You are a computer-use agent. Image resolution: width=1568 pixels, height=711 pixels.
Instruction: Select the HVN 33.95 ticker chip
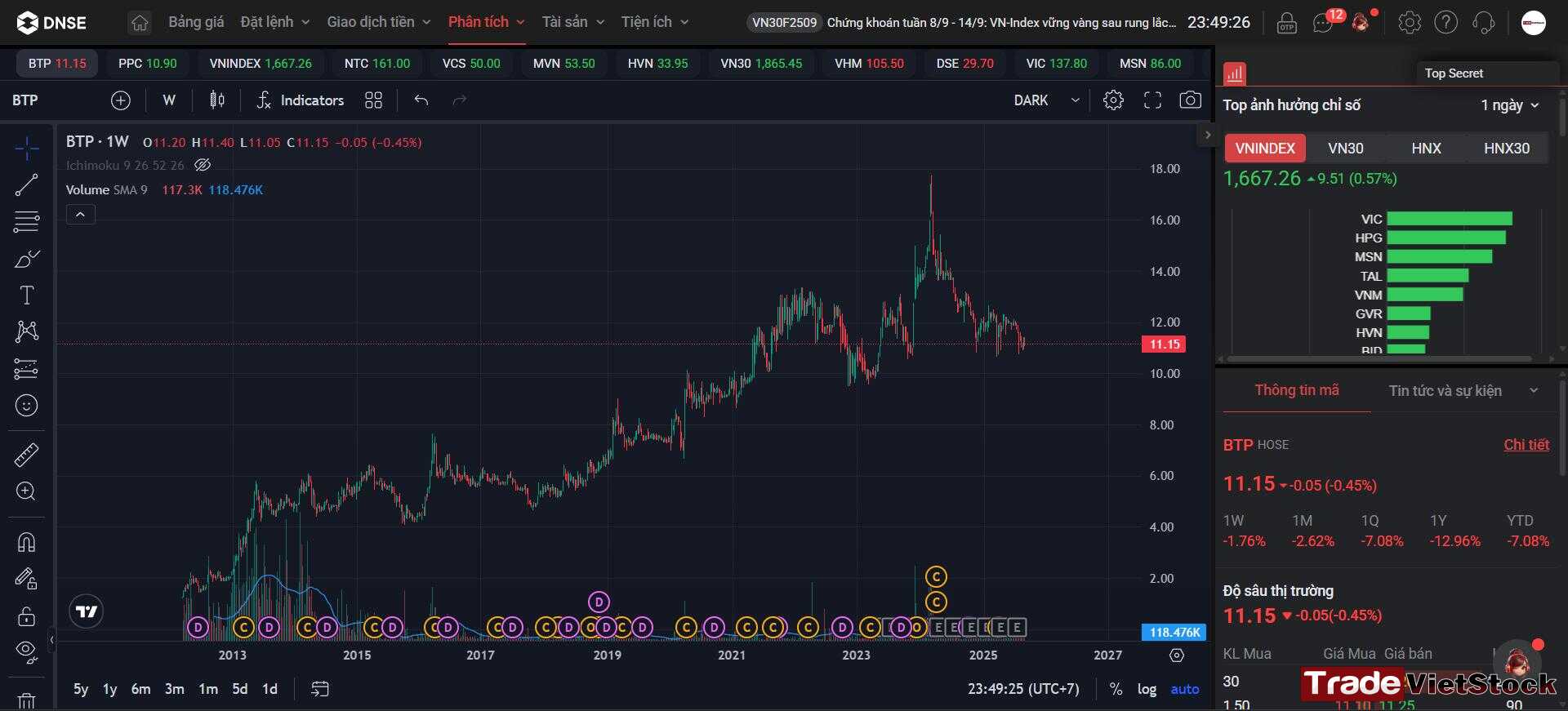click(x=657, y=64)
